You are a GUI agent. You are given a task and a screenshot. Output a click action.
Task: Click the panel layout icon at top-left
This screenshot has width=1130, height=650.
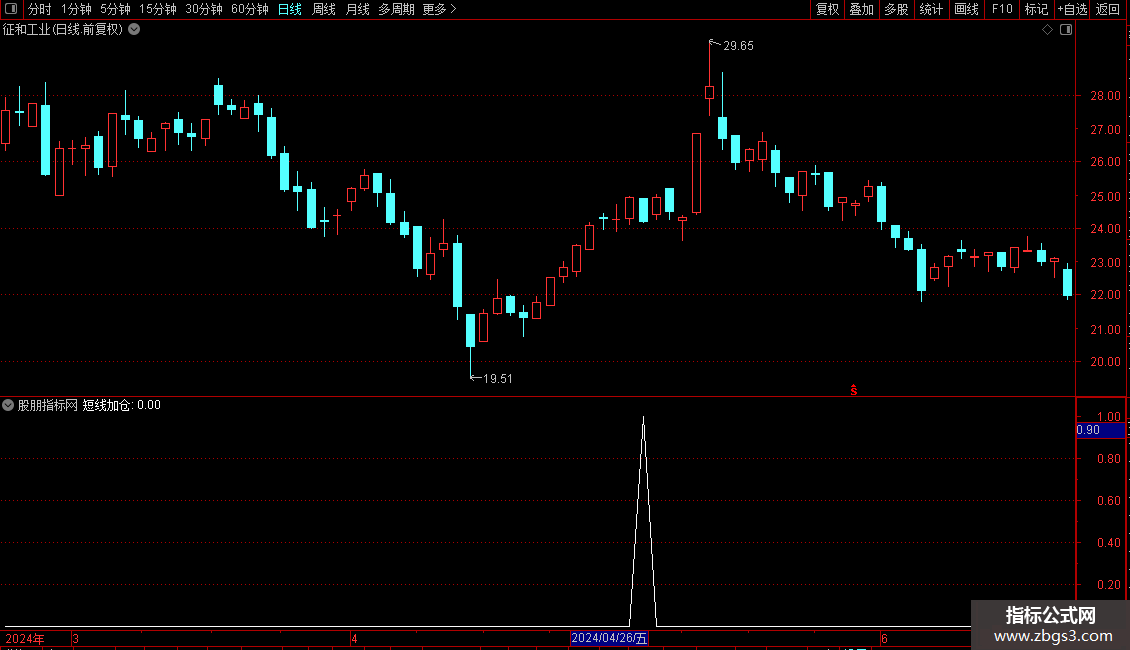pos(11,9)
